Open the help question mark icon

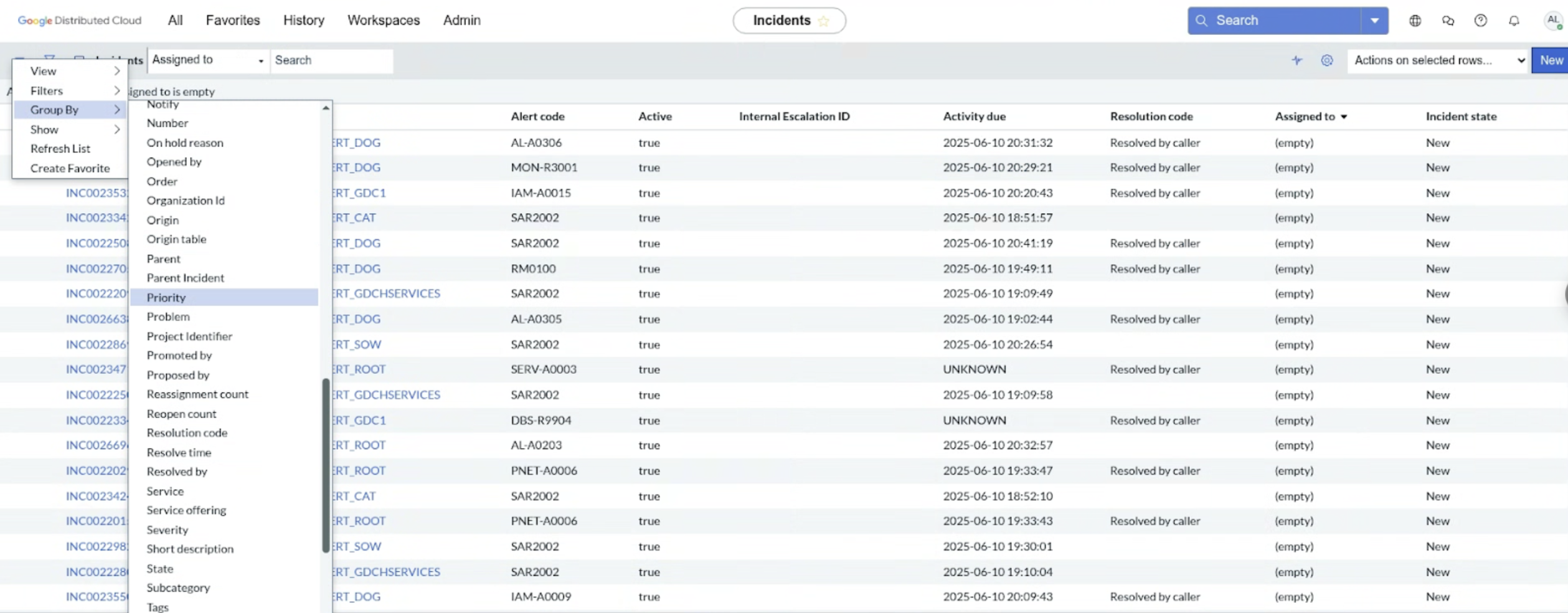coord(1481,21)
